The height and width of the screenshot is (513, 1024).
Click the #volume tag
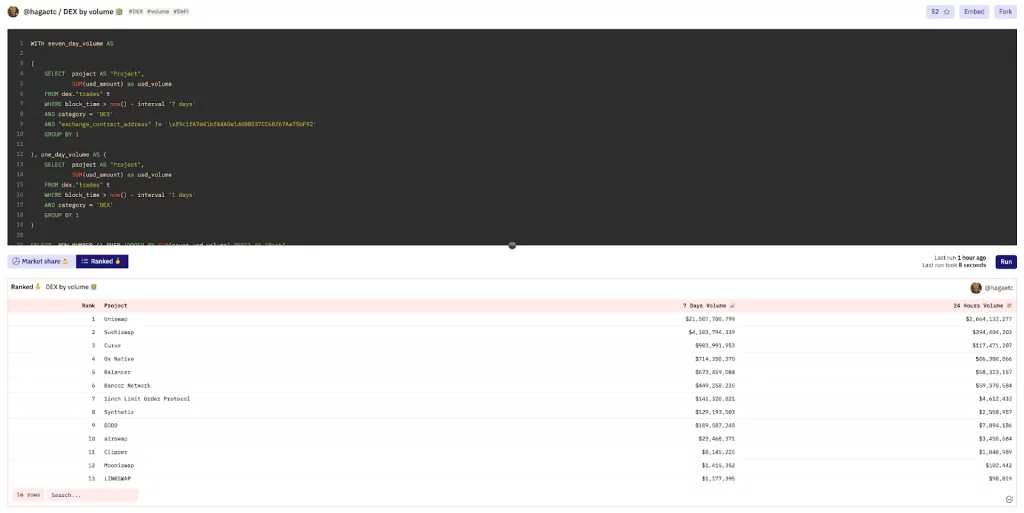[x=158, y=12]
